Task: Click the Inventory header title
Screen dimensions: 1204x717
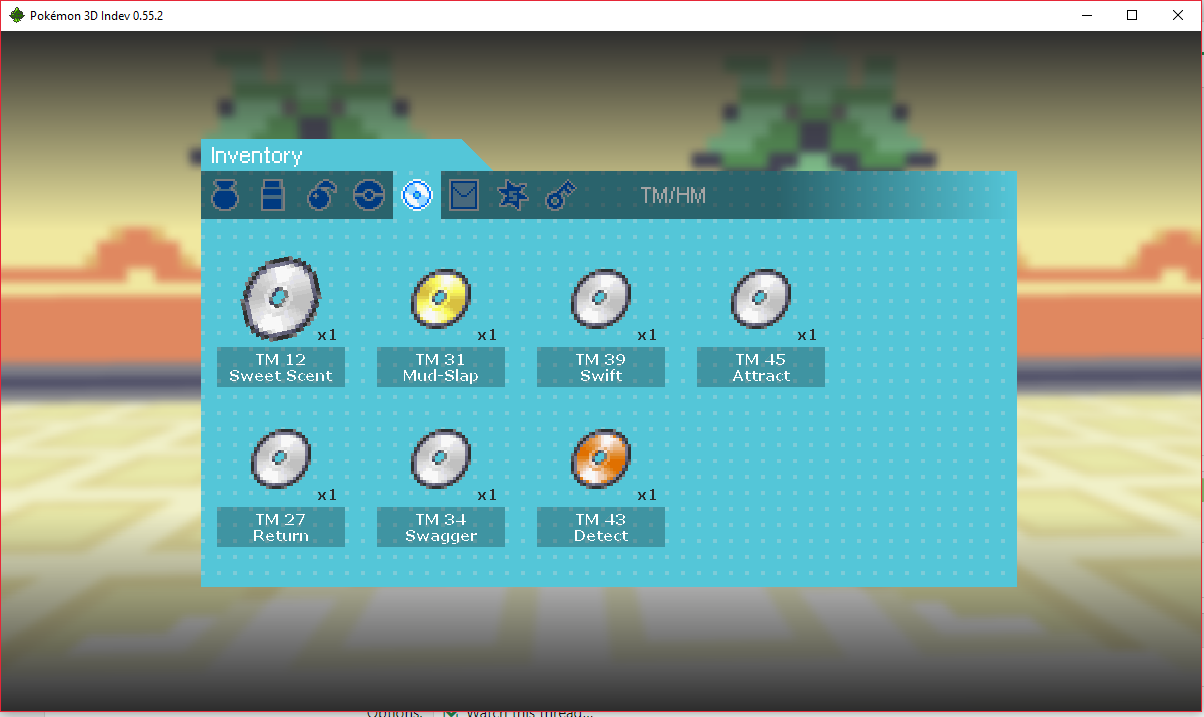Action: 256,156
